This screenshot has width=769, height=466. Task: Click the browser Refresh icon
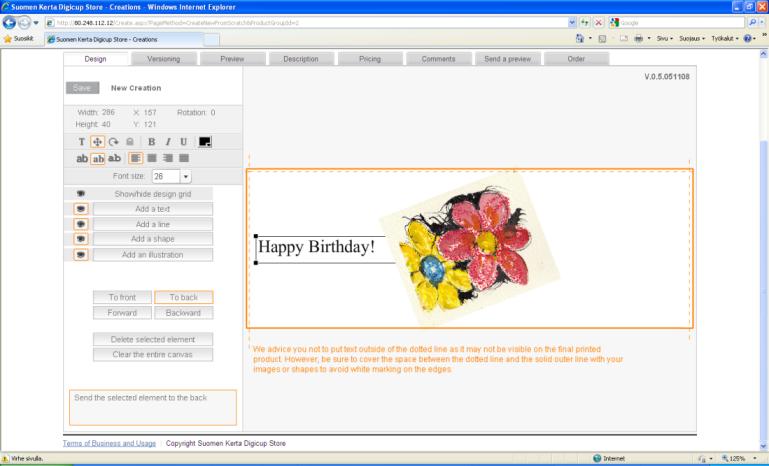click(x=585, y=23)
